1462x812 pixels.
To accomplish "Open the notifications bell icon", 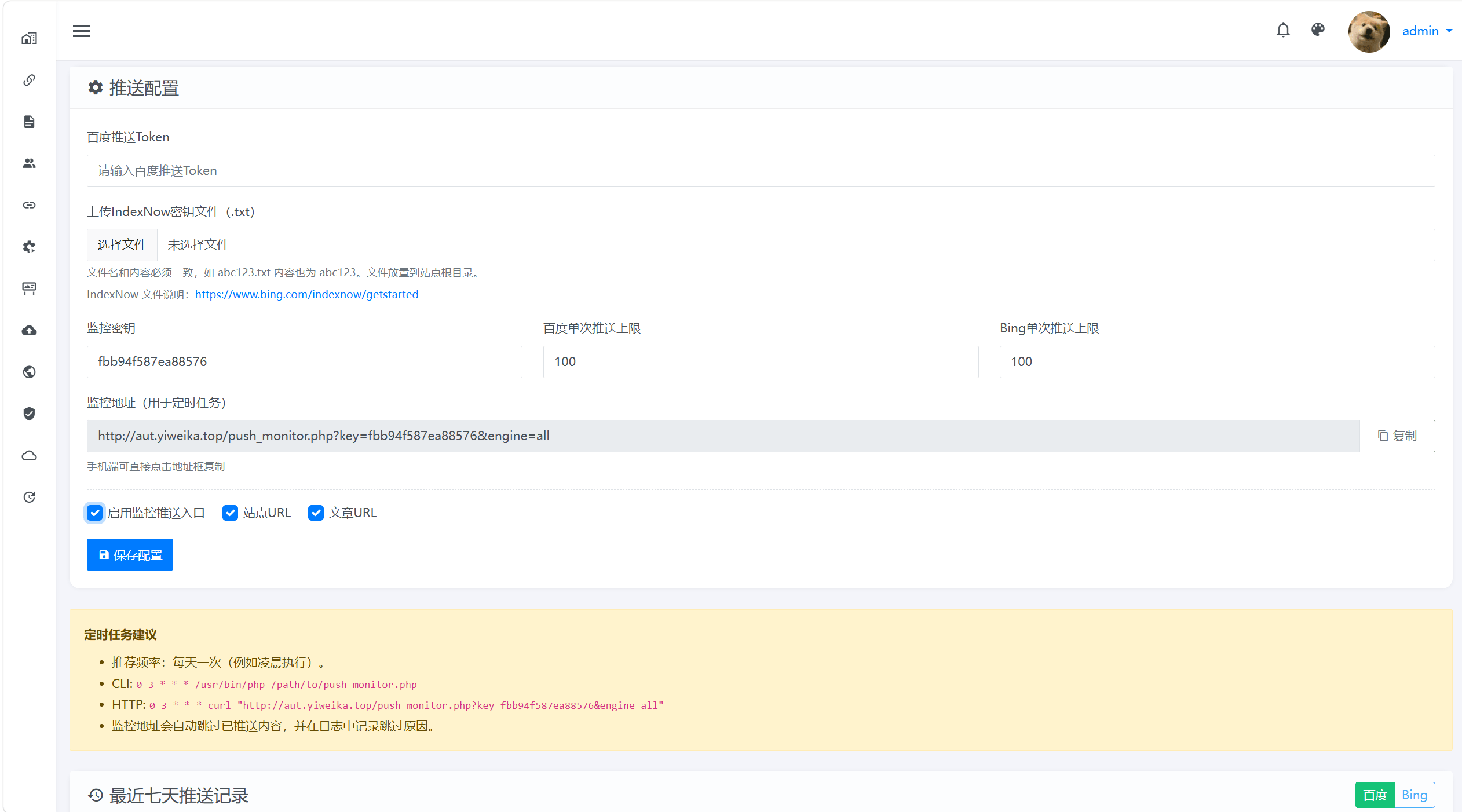I will point(1283,30).
